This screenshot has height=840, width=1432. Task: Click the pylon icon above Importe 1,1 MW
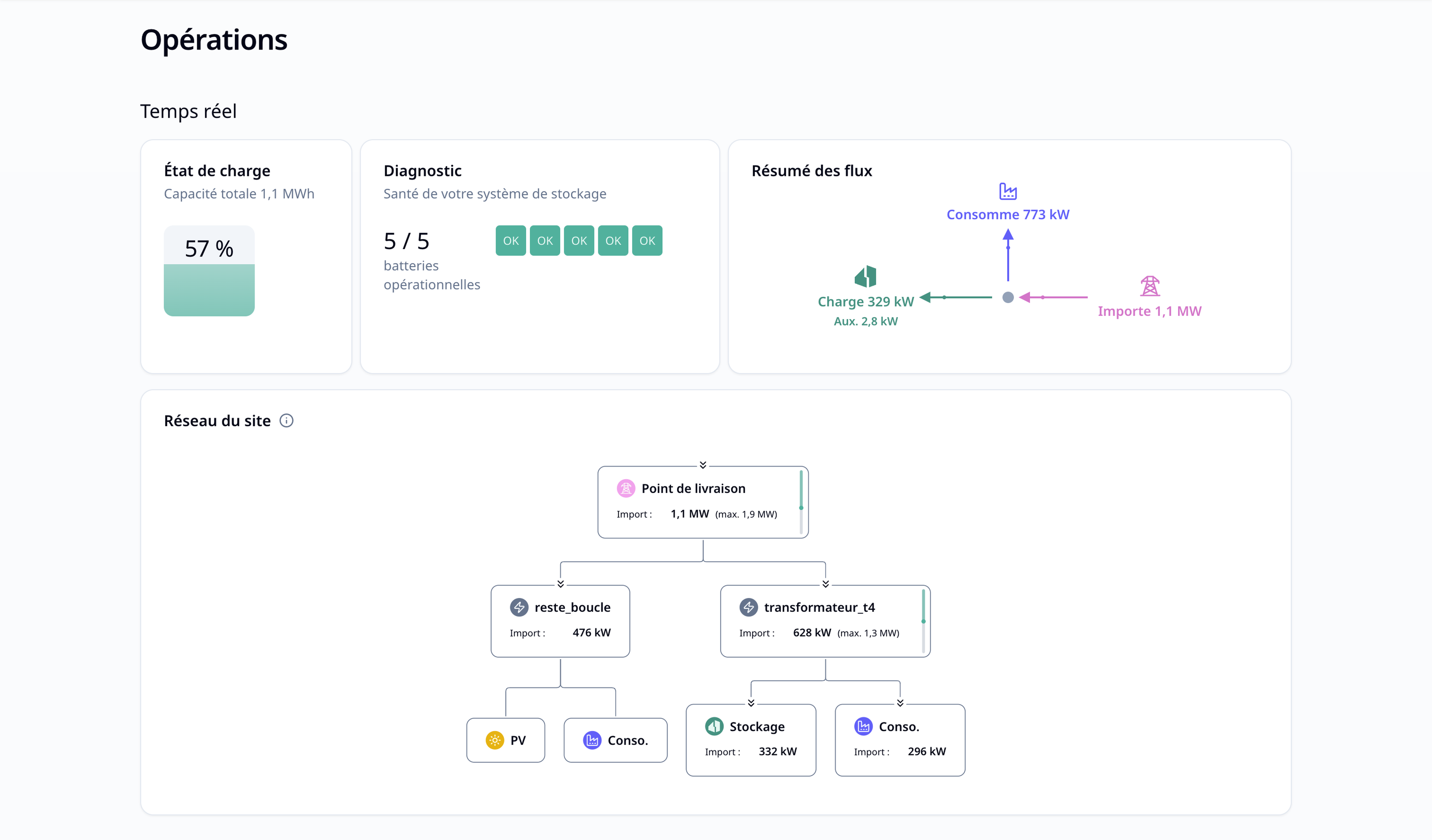point(1150,286)
